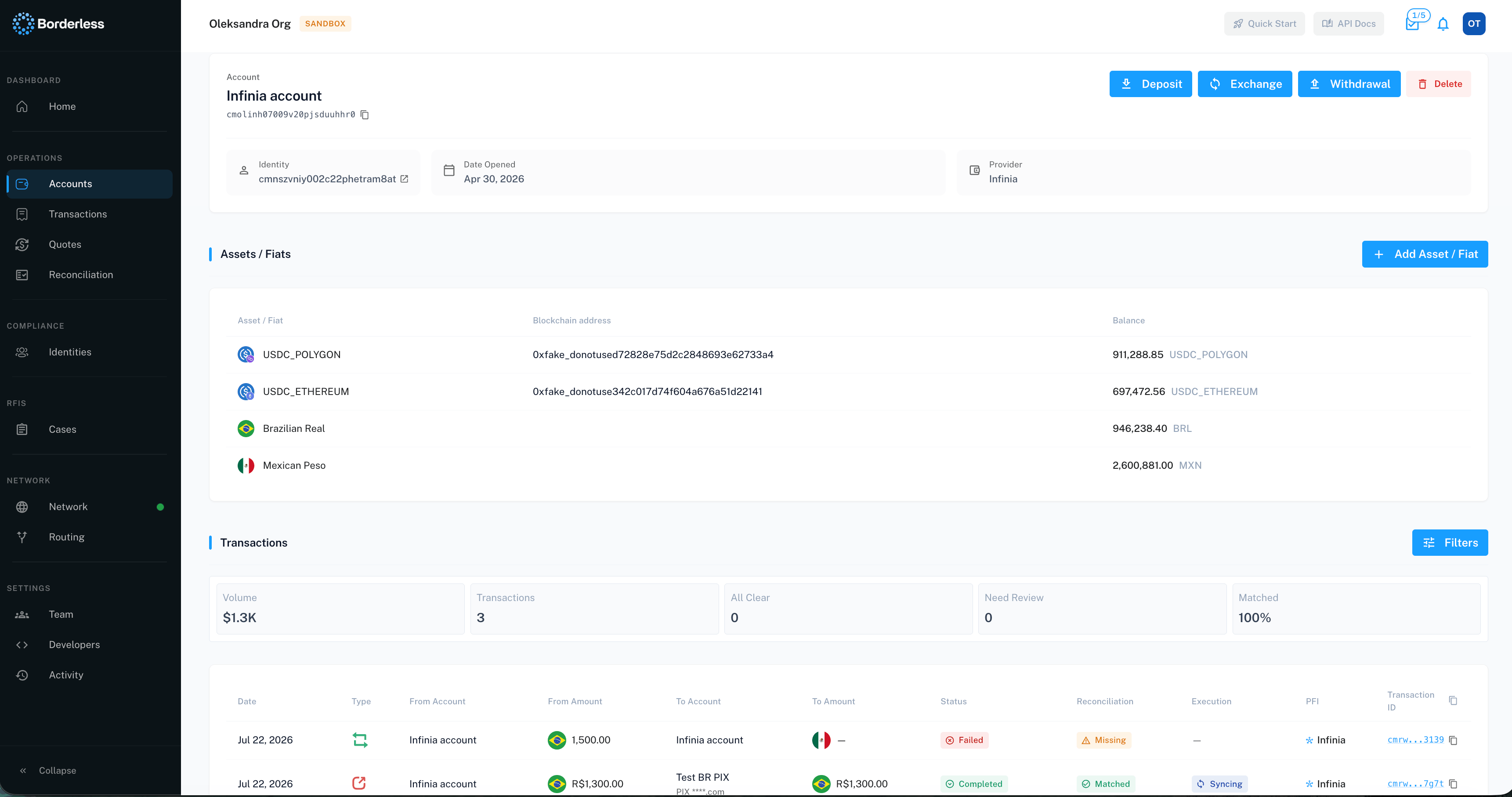The width and height of the screenshot is (1512, 797).
Task: Click the Matched 100% stat card
Action: pyautogui.click(x=1356, y=609)
